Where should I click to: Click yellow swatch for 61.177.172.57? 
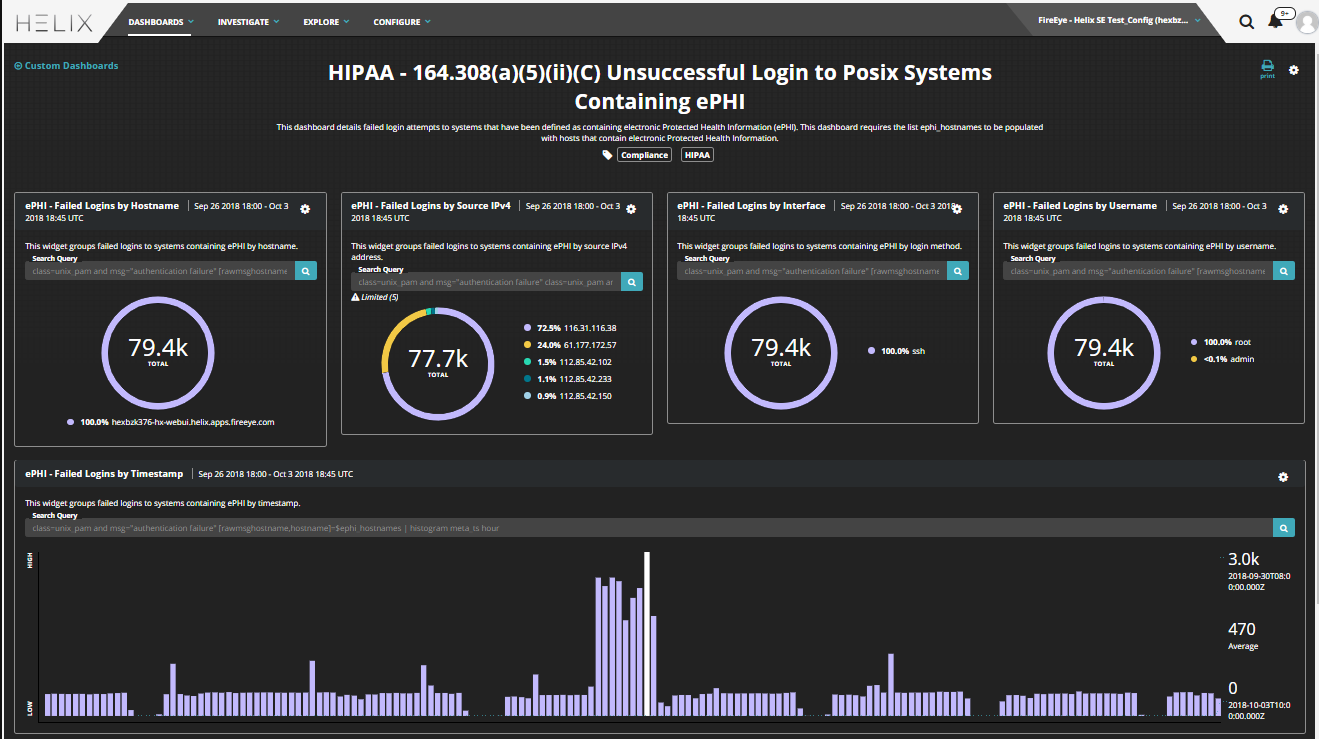526,345
